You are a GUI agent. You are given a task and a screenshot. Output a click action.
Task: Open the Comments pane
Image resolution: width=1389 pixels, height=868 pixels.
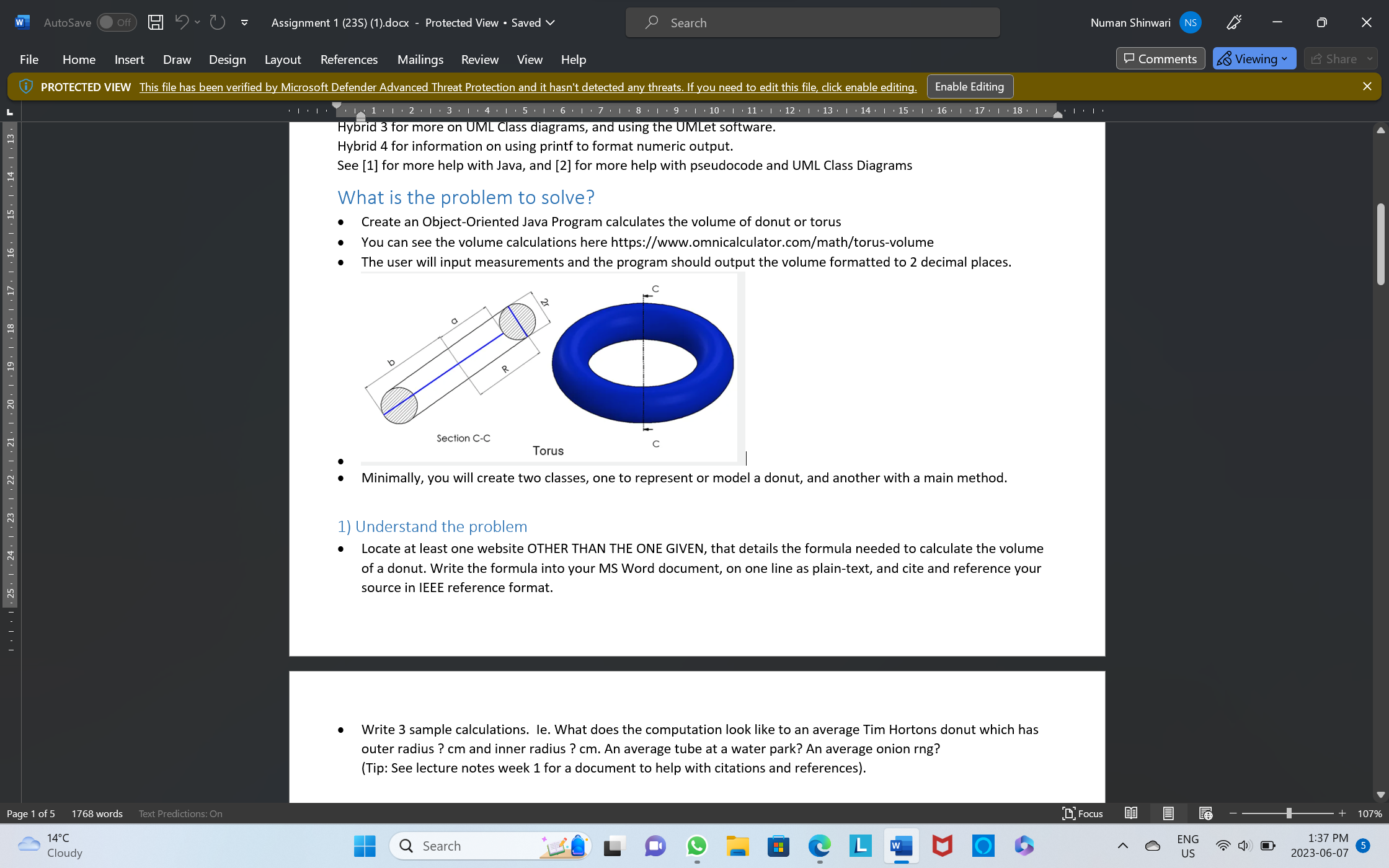coord(1160,58)
